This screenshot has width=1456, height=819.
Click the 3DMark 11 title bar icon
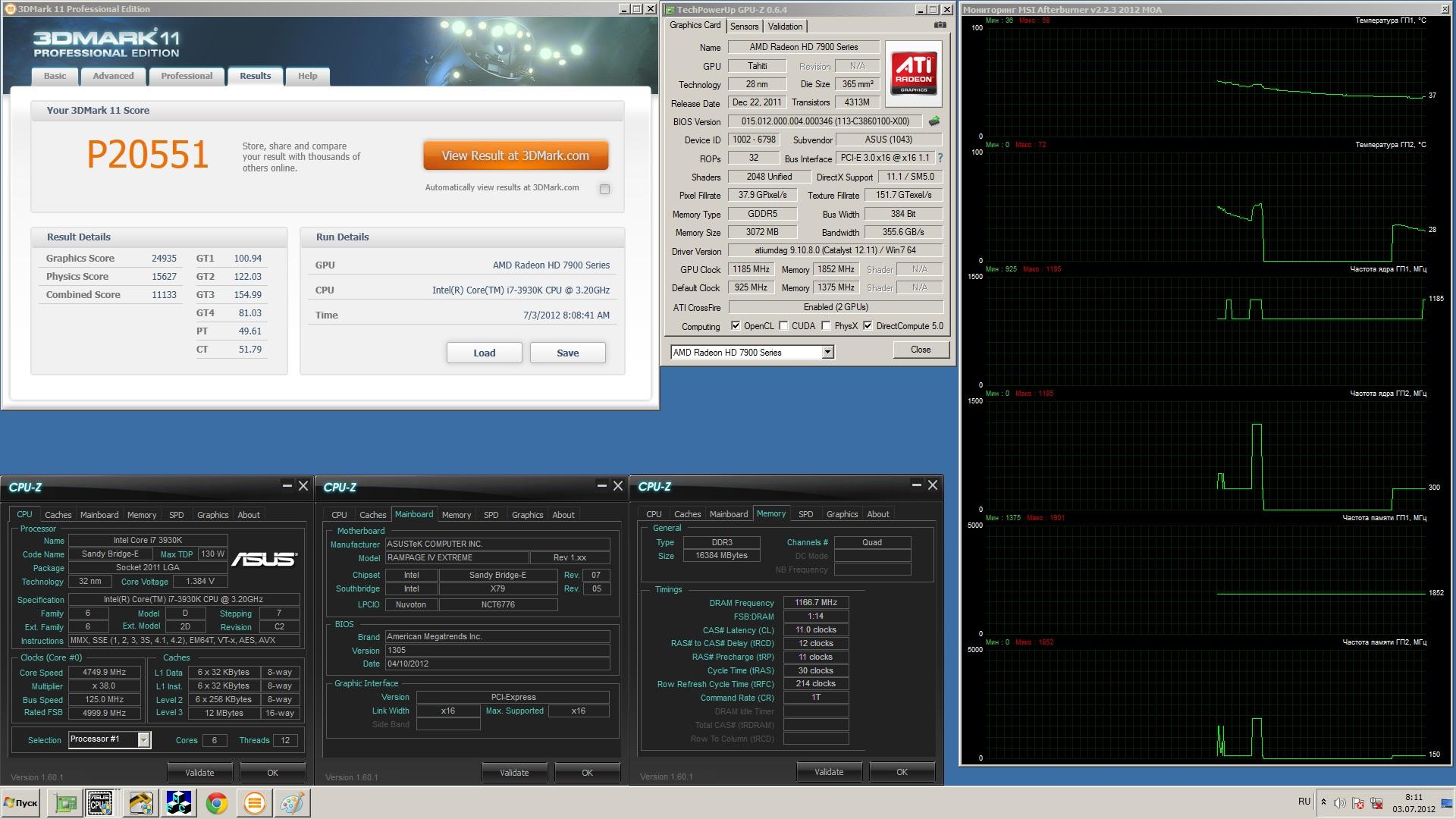[11, 9]
